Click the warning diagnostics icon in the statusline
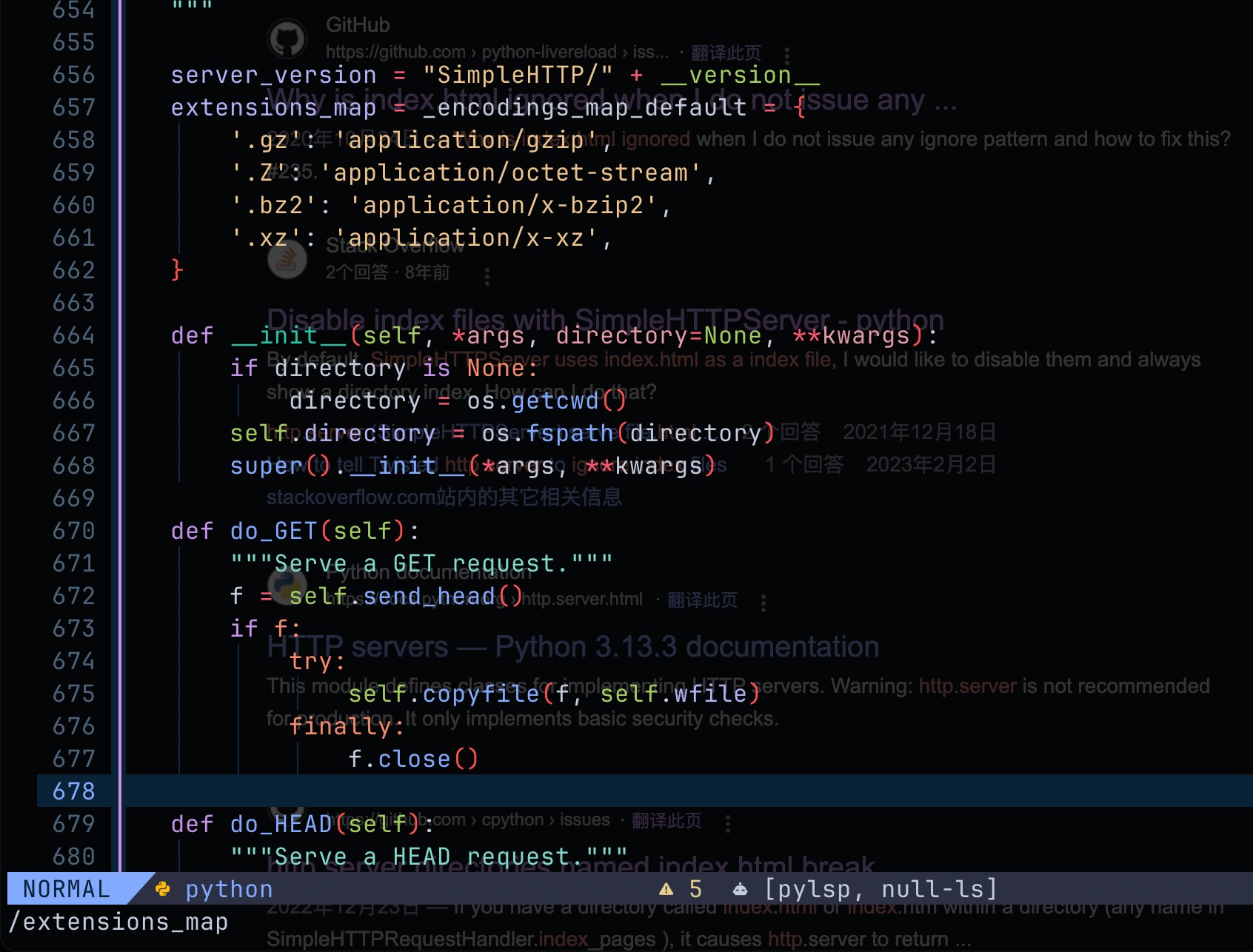Image resolution: width=1253 pixels, height=952 pixels. click(666, 888)
